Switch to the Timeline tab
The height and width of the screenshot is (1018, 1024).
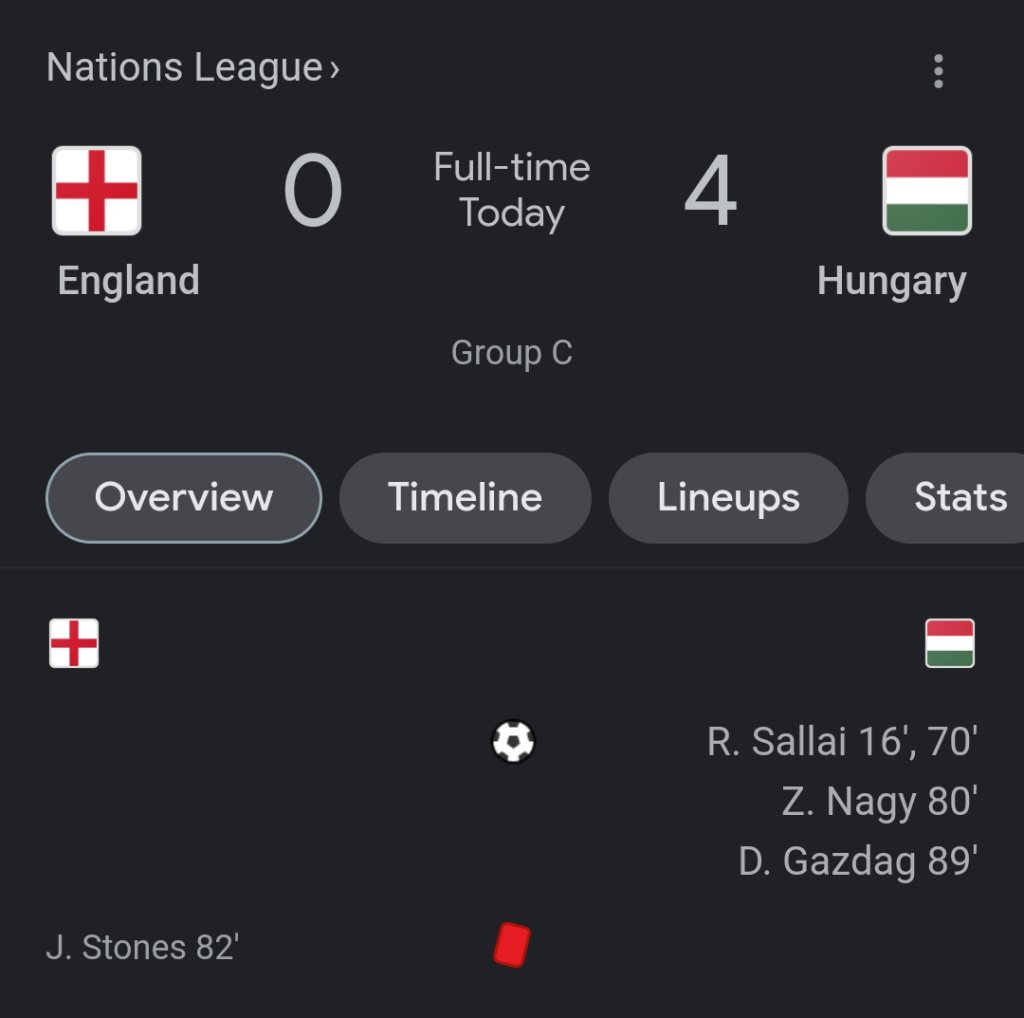click(465, 498)
